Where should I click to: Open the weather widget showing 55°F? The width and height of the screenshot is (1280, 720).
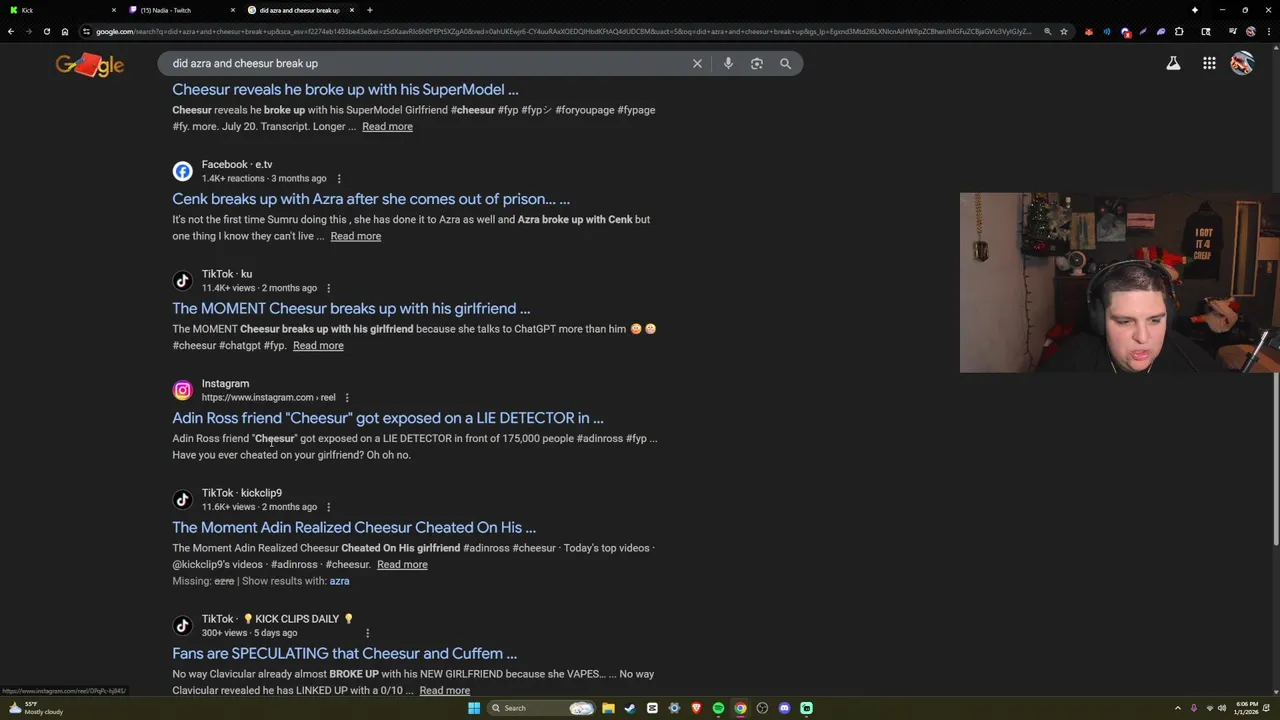pos(36,708)
